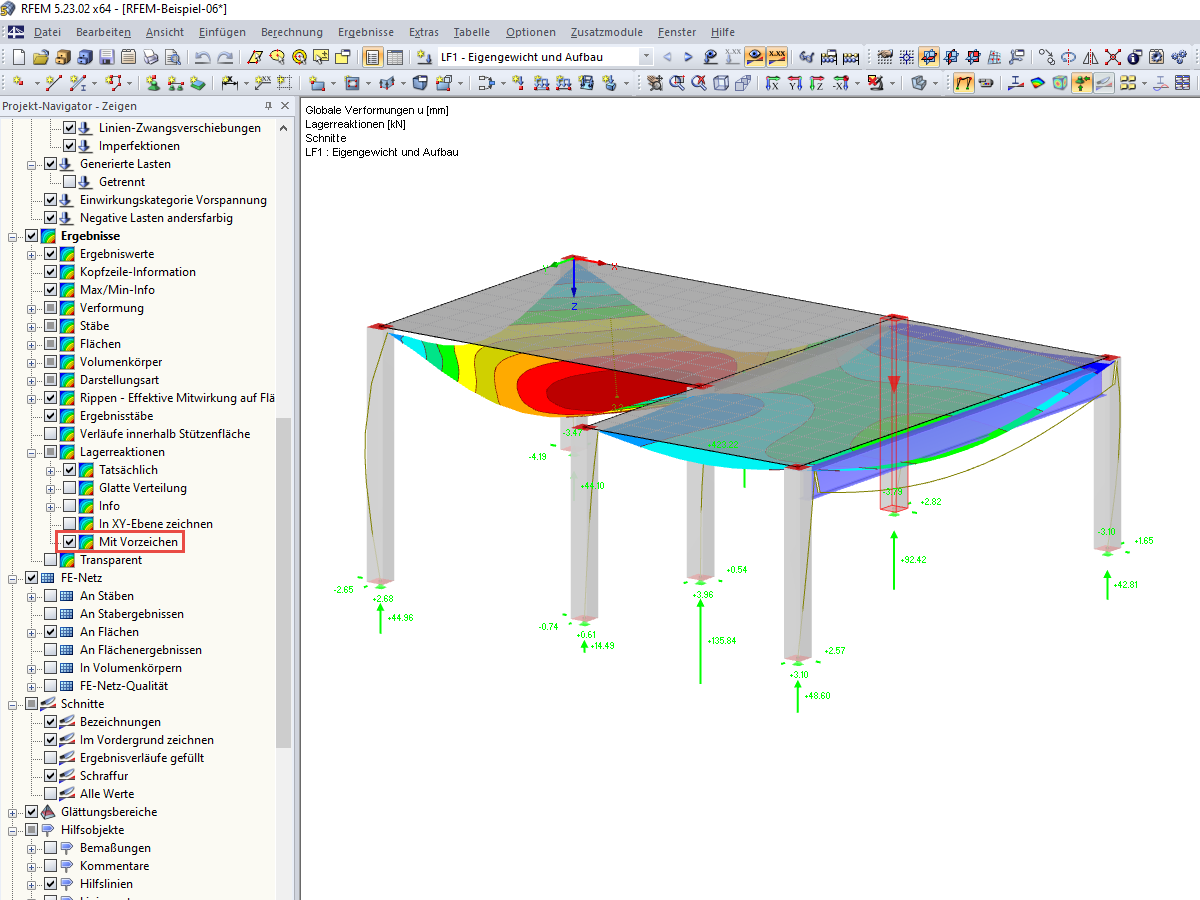Click the navigator panel pin button
The image size is (1200, 900).
point(268,106)
